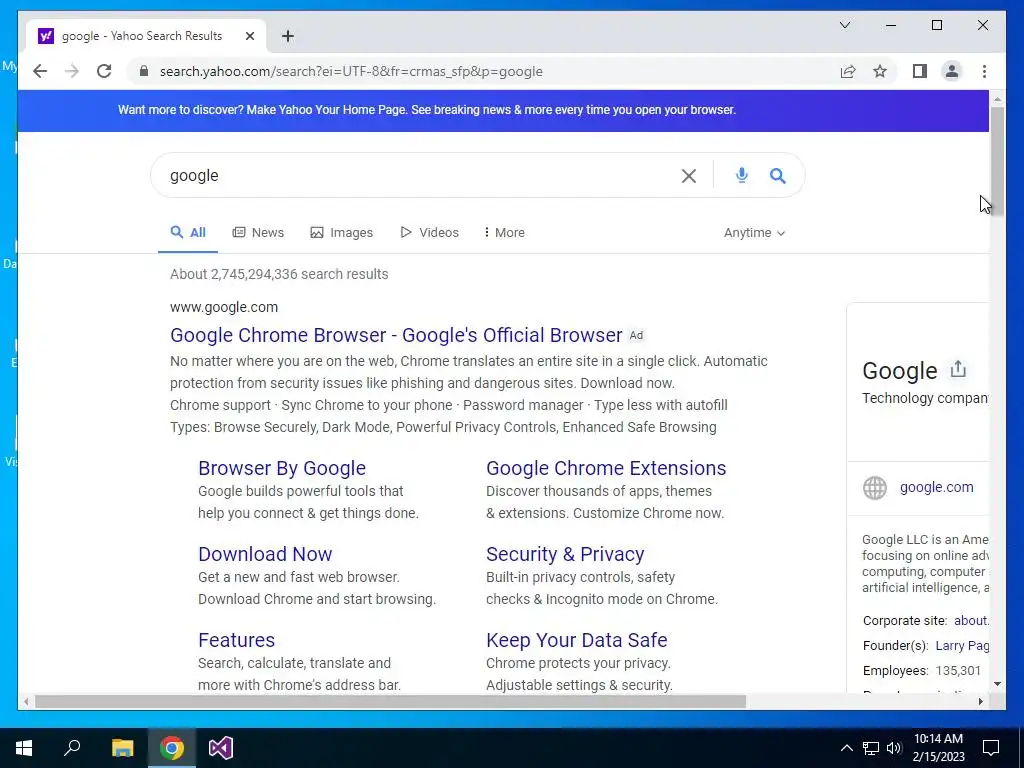
Task: Click the globe icon beside google.com
Action: tap(874, 488)
